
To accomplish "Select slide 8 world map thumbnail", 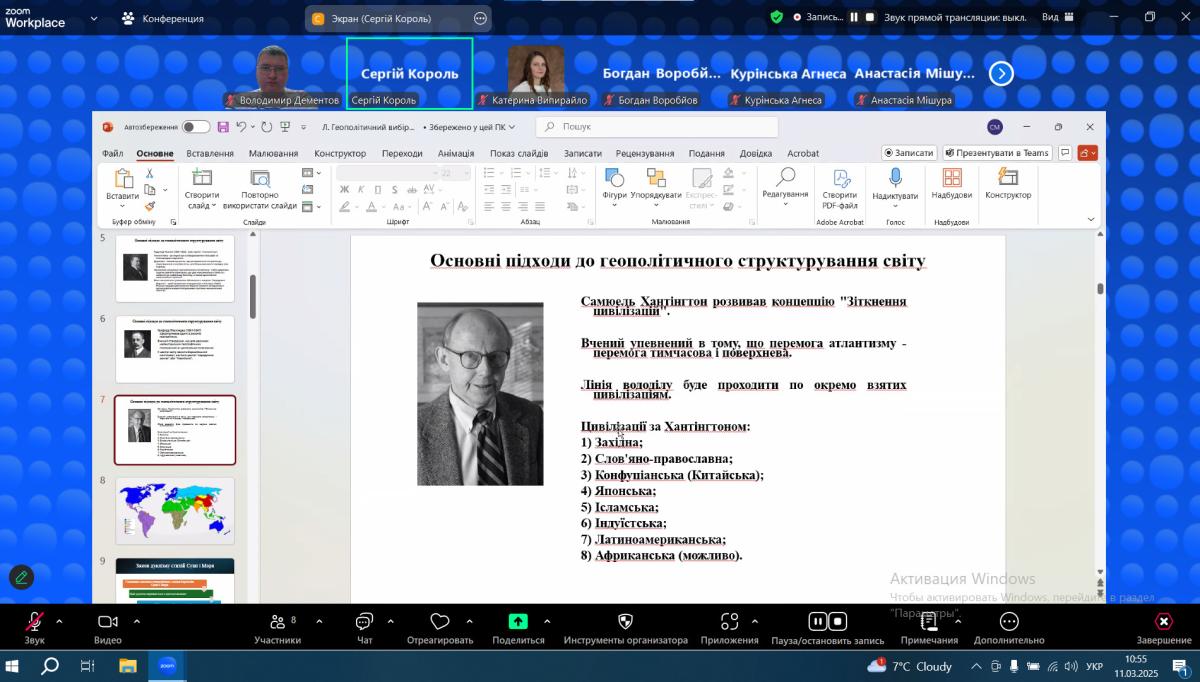I will tap(175, 511).
